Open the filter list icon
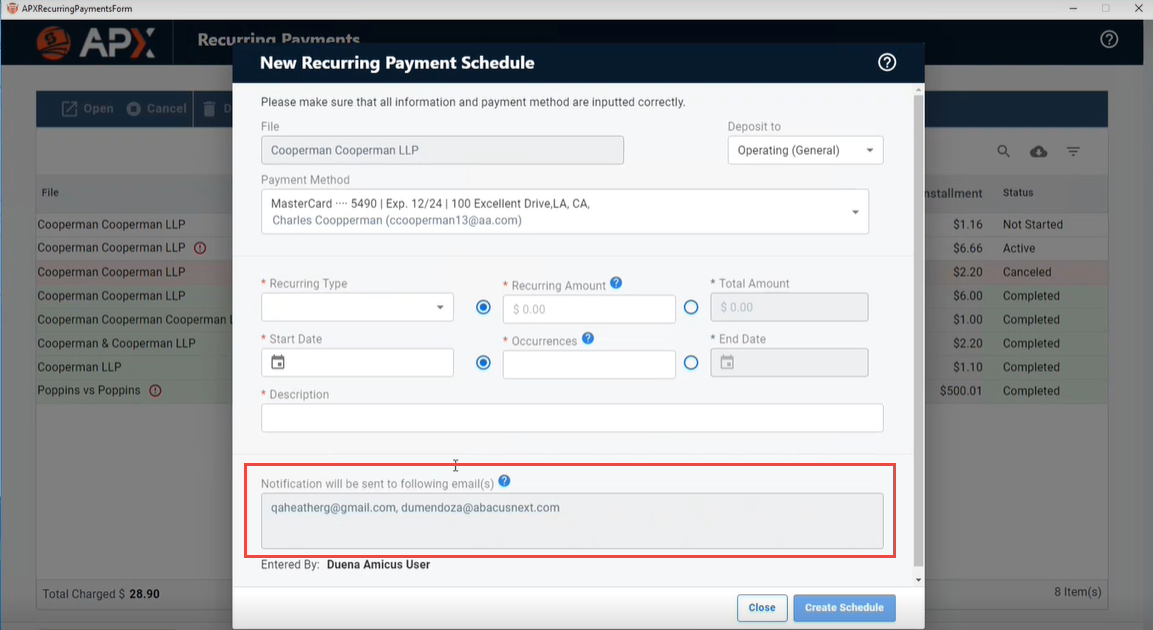Screen dimensions: 1153x630 pyautogui.click(x=1072, y=152)
